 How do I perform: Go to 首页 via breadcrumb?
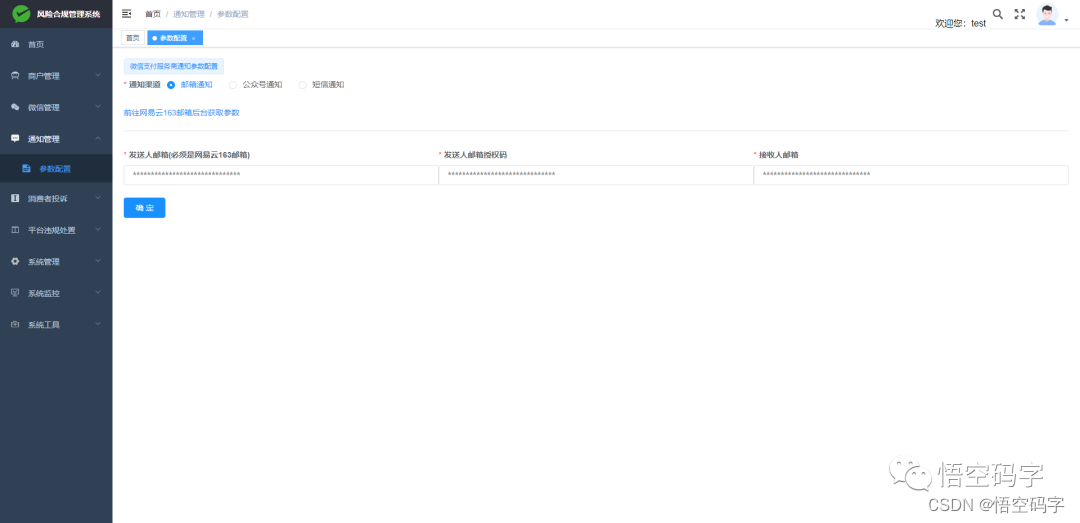coord(153,14)
